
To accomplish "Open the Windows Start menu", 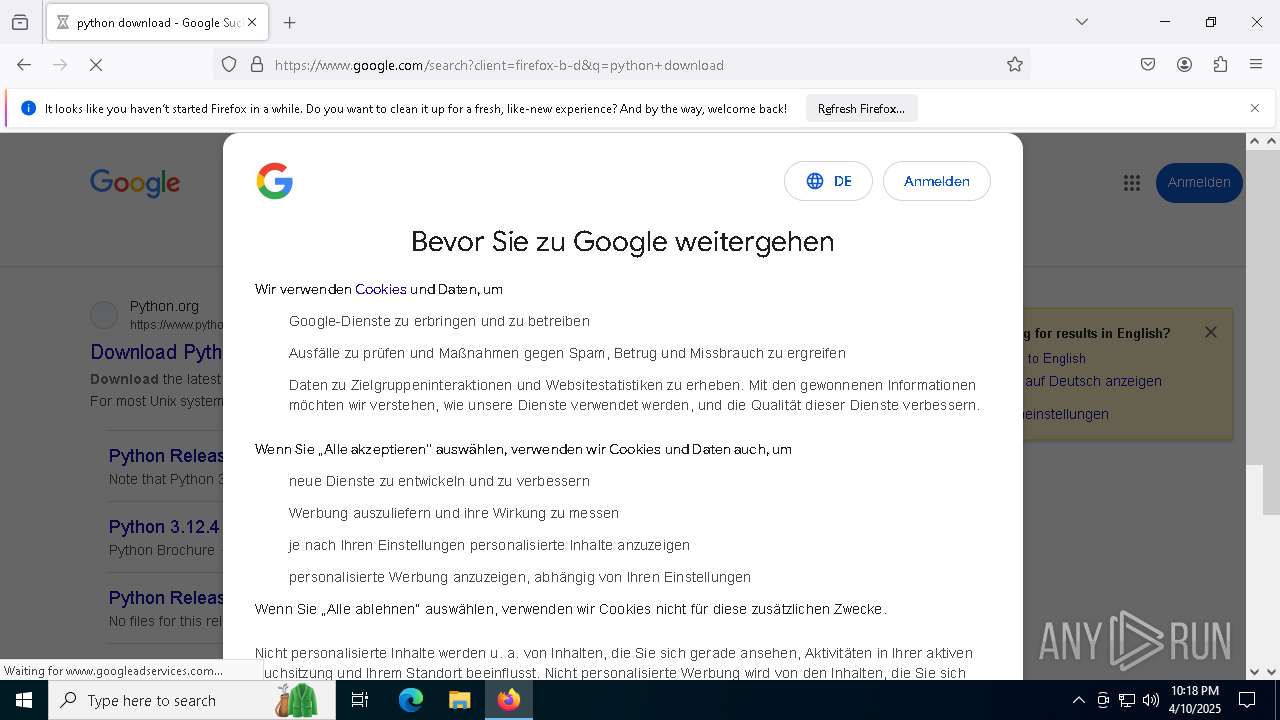I will pyautogui.click(x=24, y=700).
